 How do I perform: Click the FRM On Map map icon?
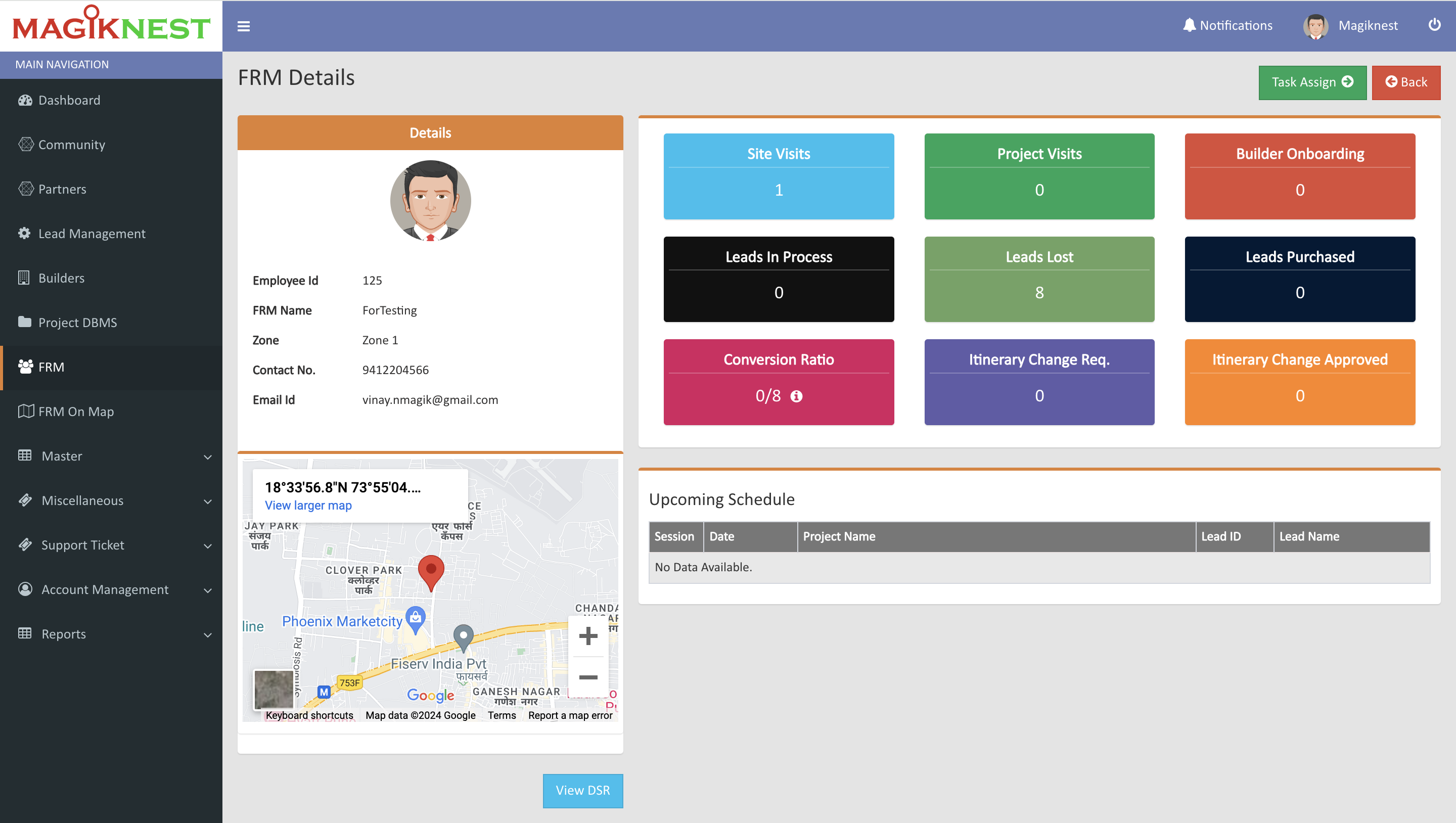(x=25, y=411)
